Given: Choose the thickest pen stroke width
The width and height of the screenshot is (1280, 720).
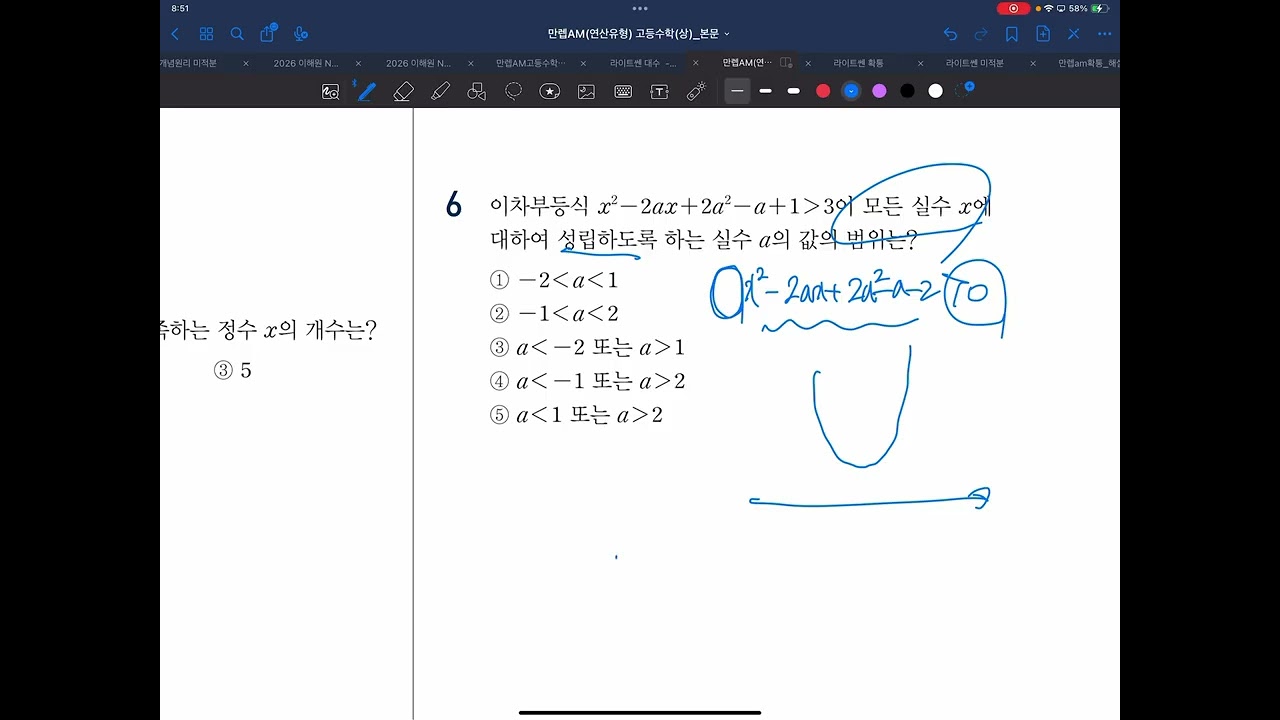Looking at the screenshot, I should pyautogui.click(x=793, y=91).
